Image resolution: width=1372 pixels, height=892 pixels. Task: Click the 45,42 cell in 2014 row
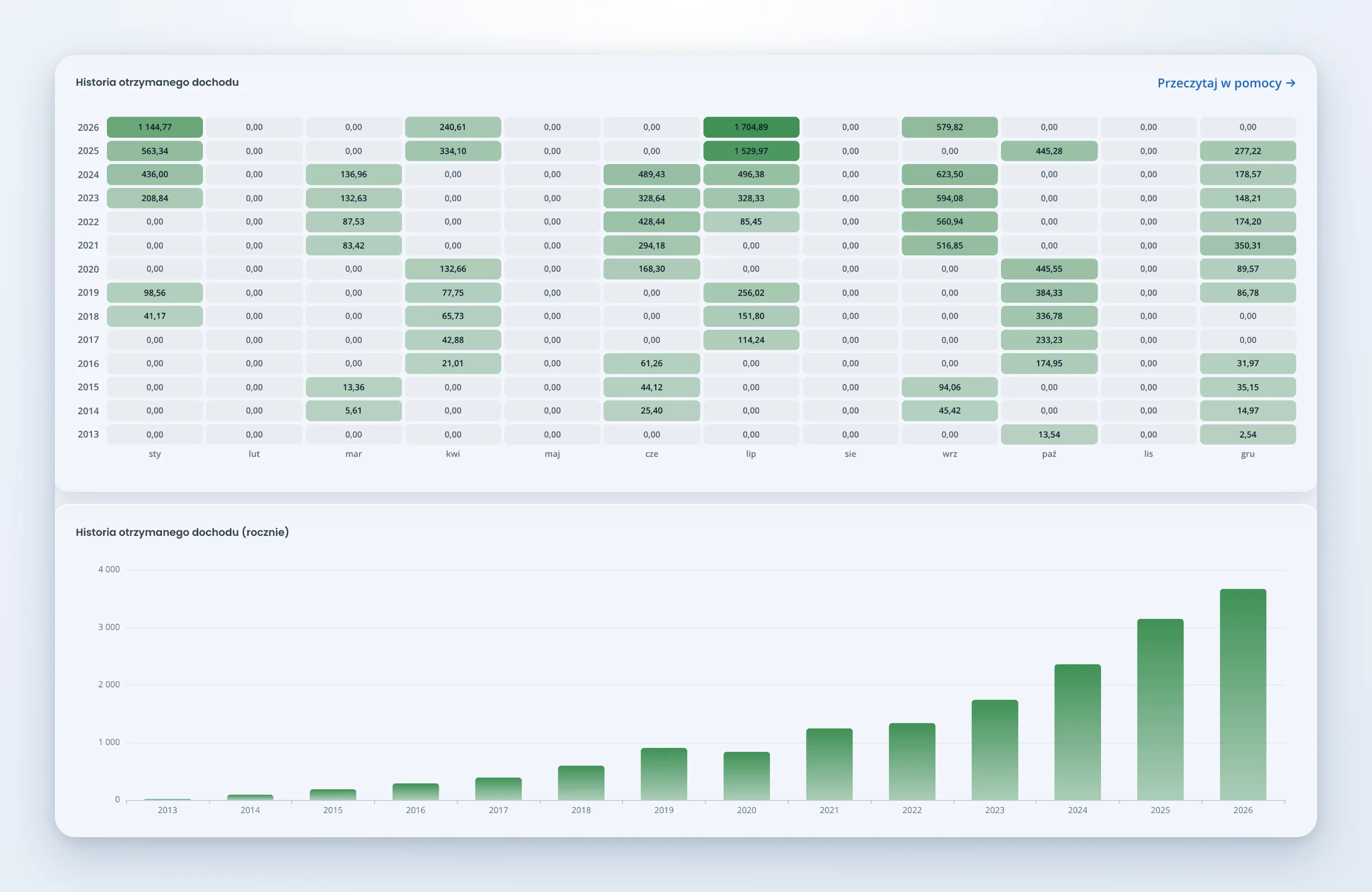point(950,410)
